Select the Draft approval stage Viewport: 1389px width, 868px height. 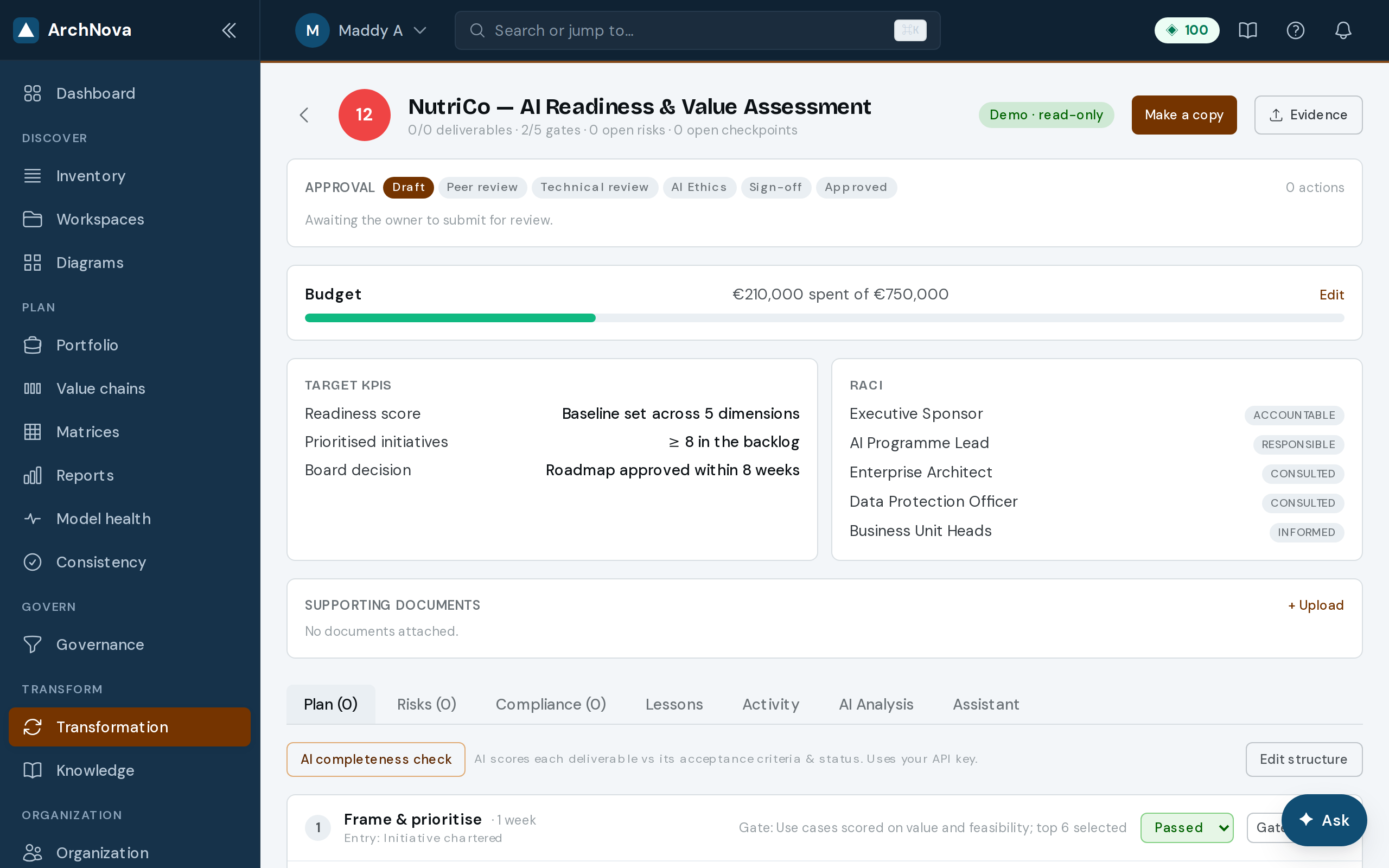point(408,188)
